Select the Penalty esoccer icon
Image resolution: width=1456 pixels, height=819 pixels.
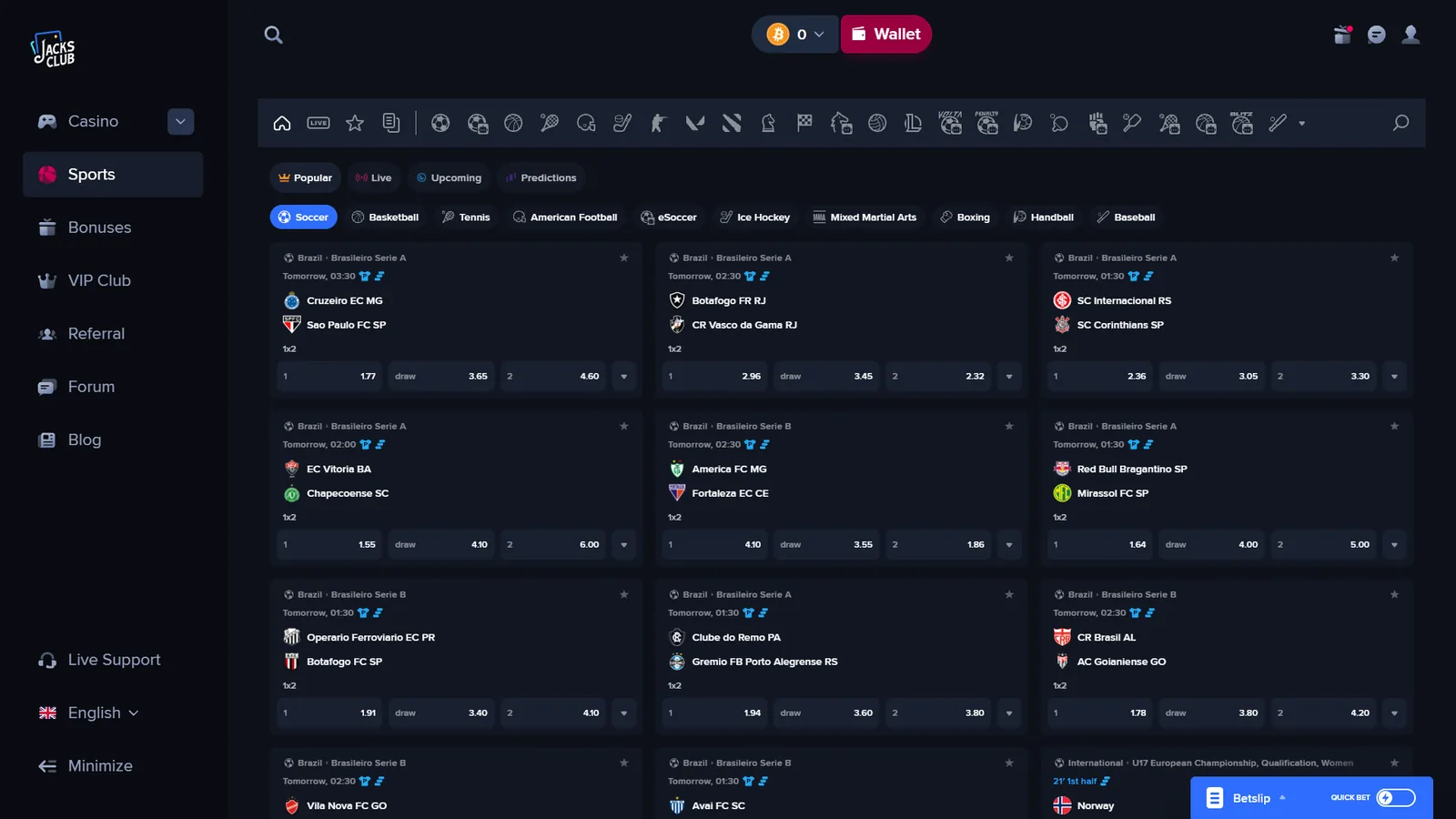[x=986, y=123]
